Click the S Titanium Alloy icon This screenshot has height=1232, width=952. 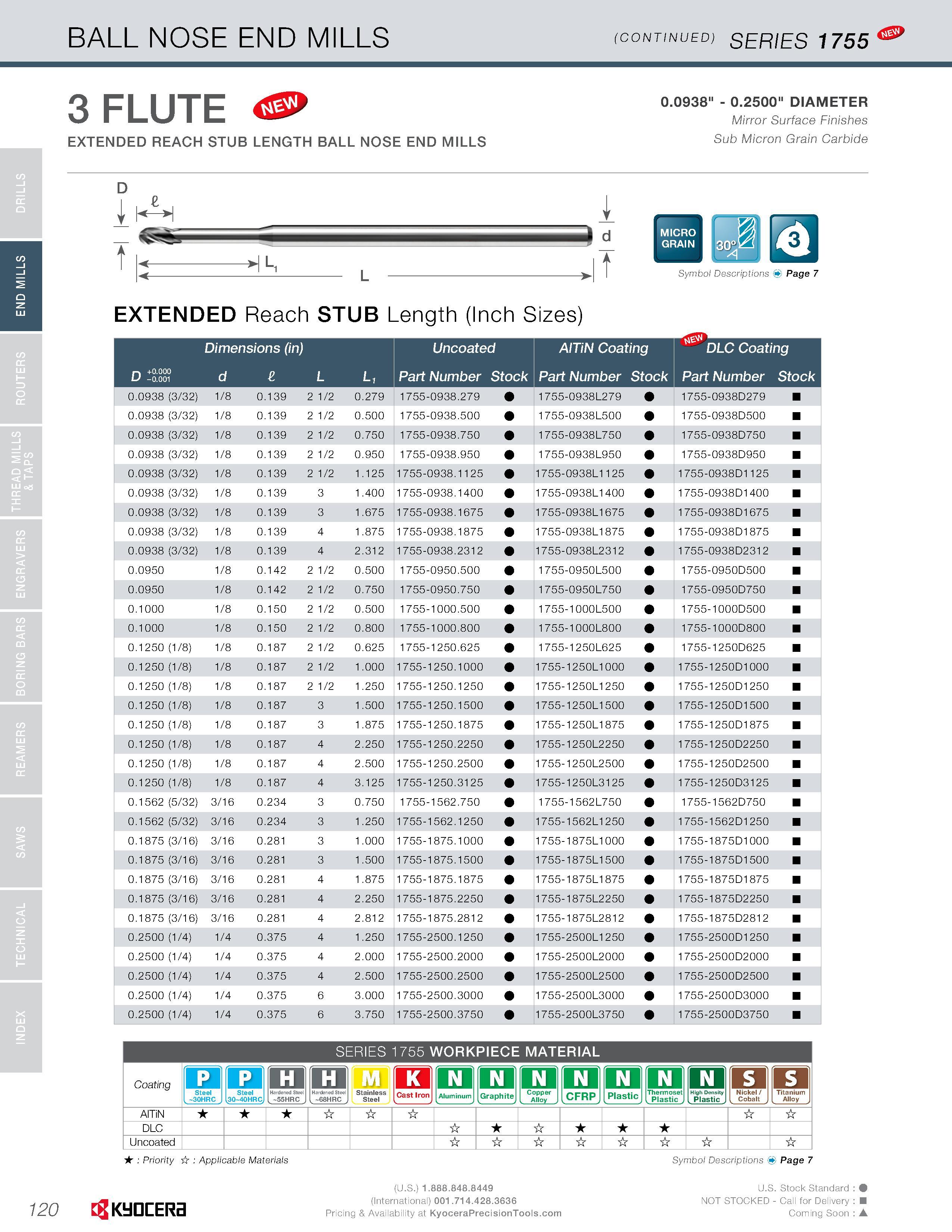tap(791, 1085)
